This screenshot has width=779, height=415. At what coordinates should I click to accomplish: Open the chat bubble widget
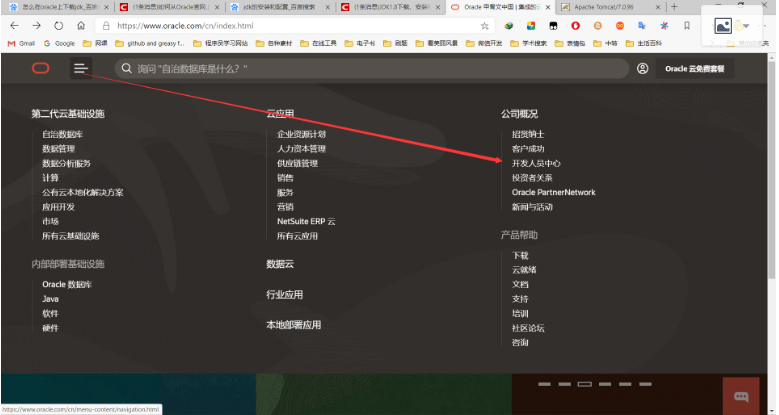pyautogui.click(x=741, y=396)
